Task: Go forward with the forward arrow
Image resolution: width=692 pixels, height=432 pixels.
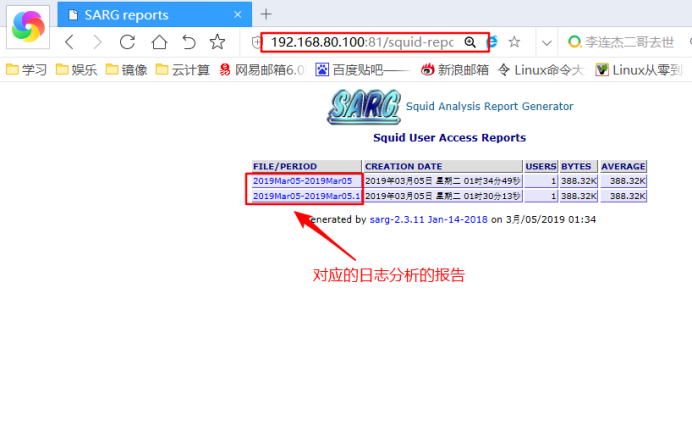Action: click(98, 42)
